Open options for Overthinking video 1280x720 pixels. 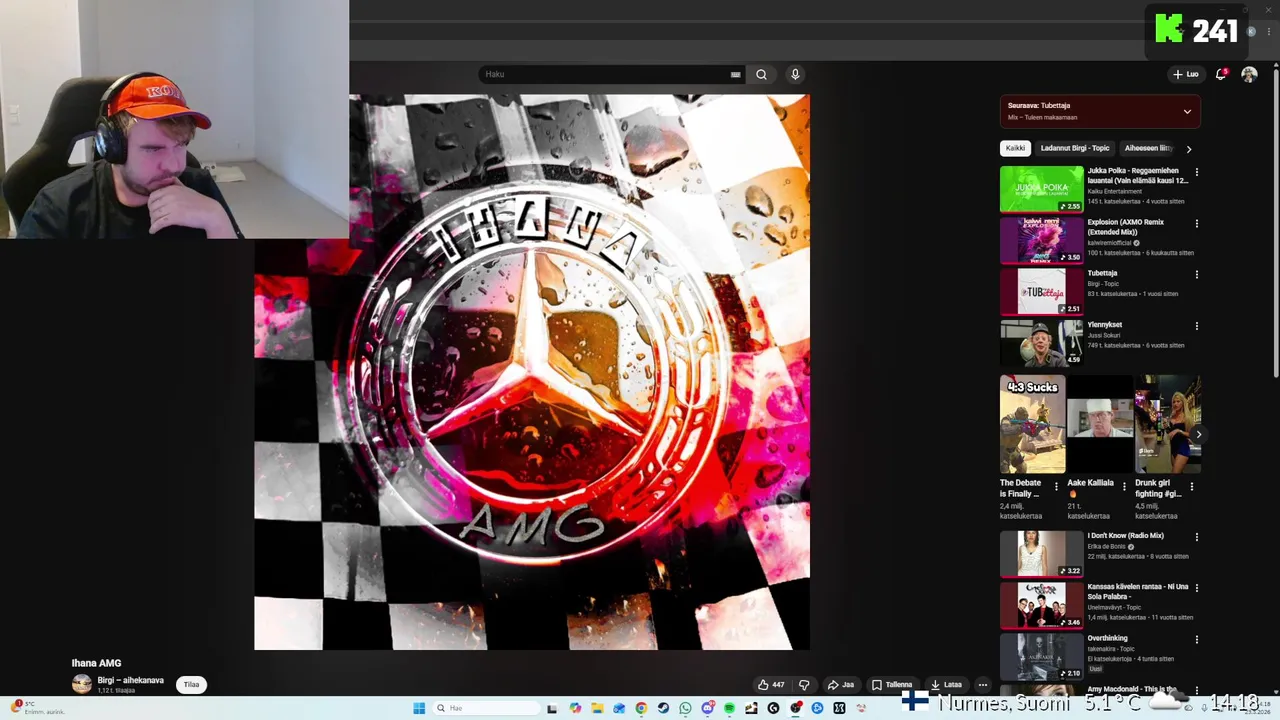pos(1196,639)
